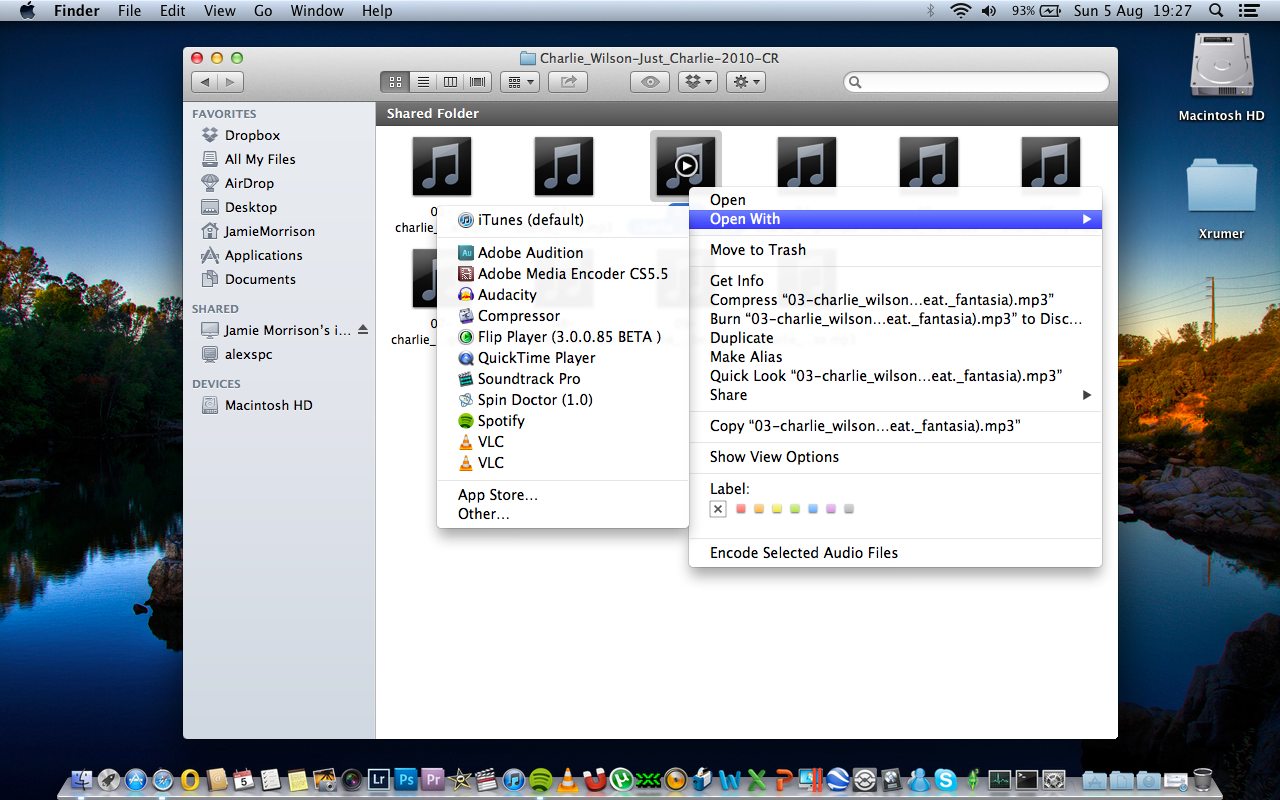Choose Spotify in the Open With submenu
The image size is (1280, 800).
(562, 421)
